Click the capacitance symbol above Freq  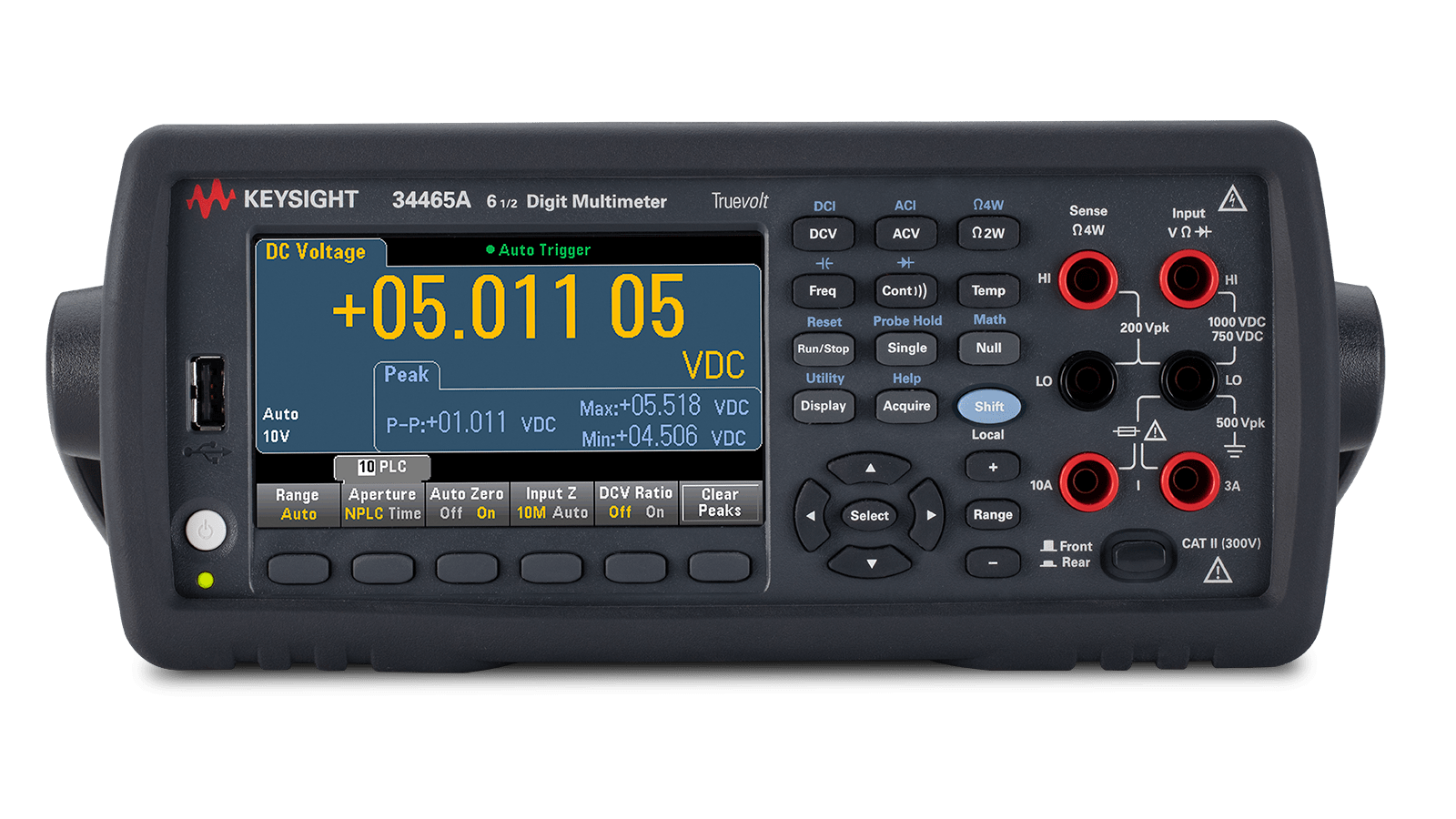(824, 263)
